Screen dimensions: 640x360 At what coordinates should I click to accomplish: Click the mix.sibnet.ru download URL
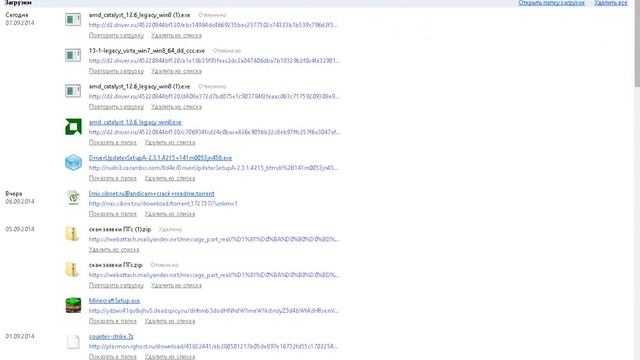pos(163,204)
